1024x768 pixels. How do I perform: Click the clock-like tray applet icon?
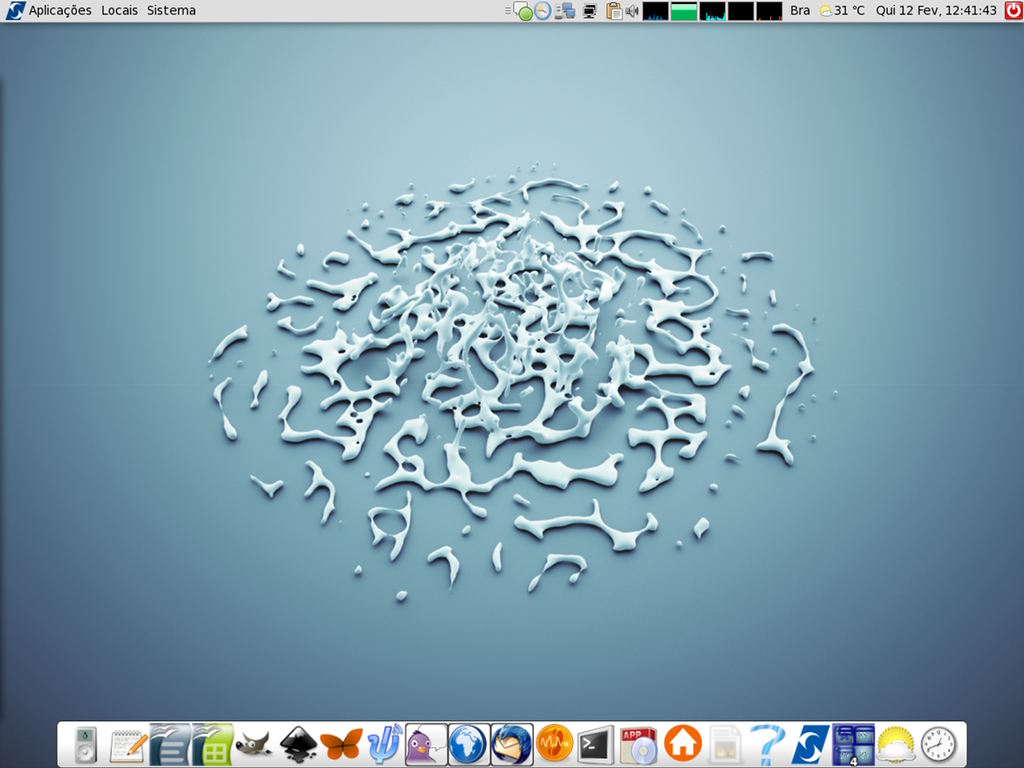[543, 11]
